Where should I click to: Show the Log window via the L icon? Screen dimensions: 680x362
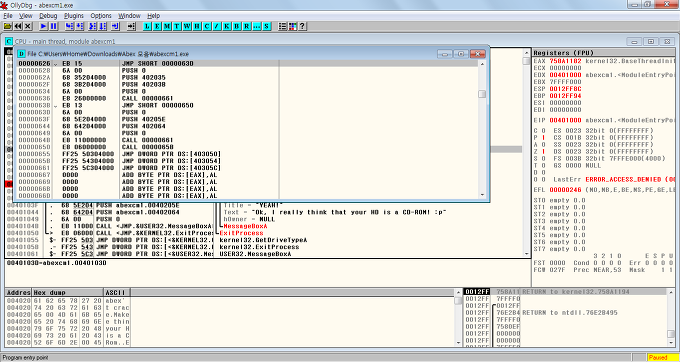pyautogui.click(x=147, y=26)
